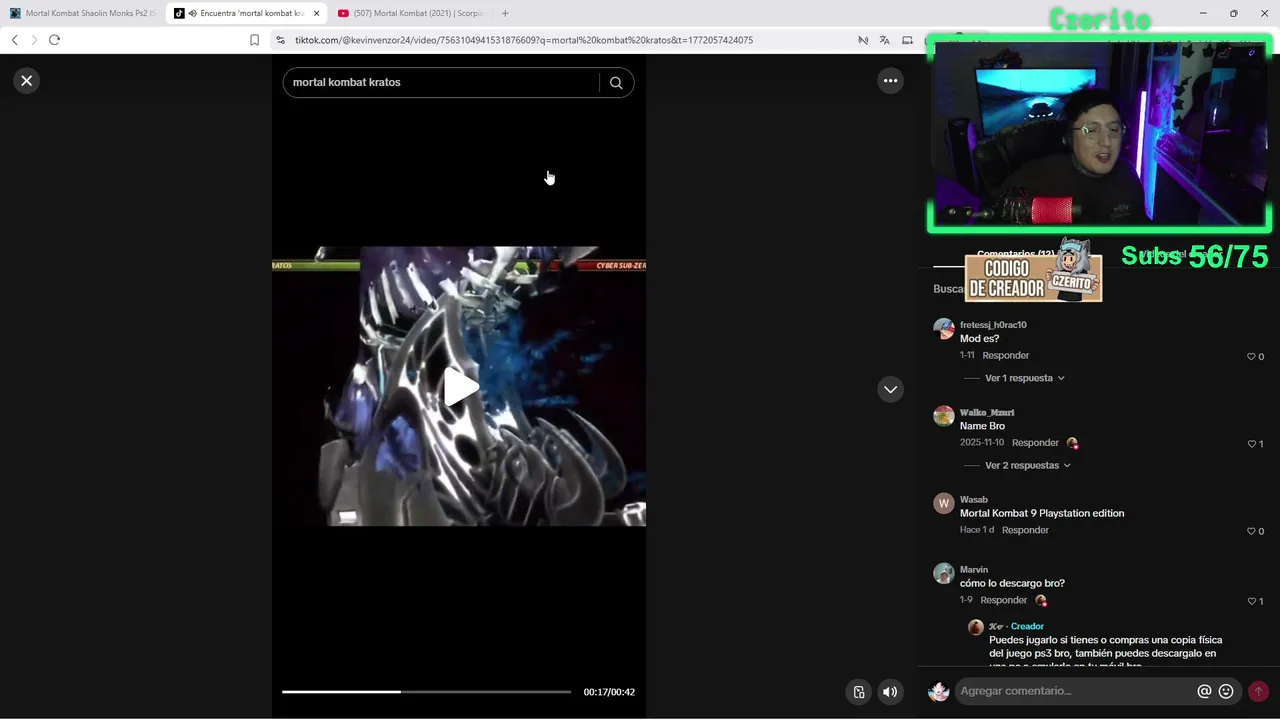Image resolution: width=1280 pixels, height=720 pixels.
Task: Click Wasab's W avatar
Action: (944, 503)
